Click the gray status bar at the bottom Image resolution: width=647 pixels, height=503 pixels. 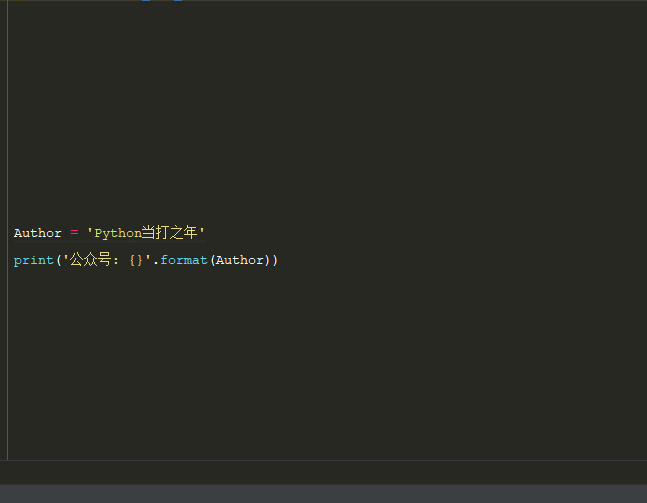coord(324,494)
